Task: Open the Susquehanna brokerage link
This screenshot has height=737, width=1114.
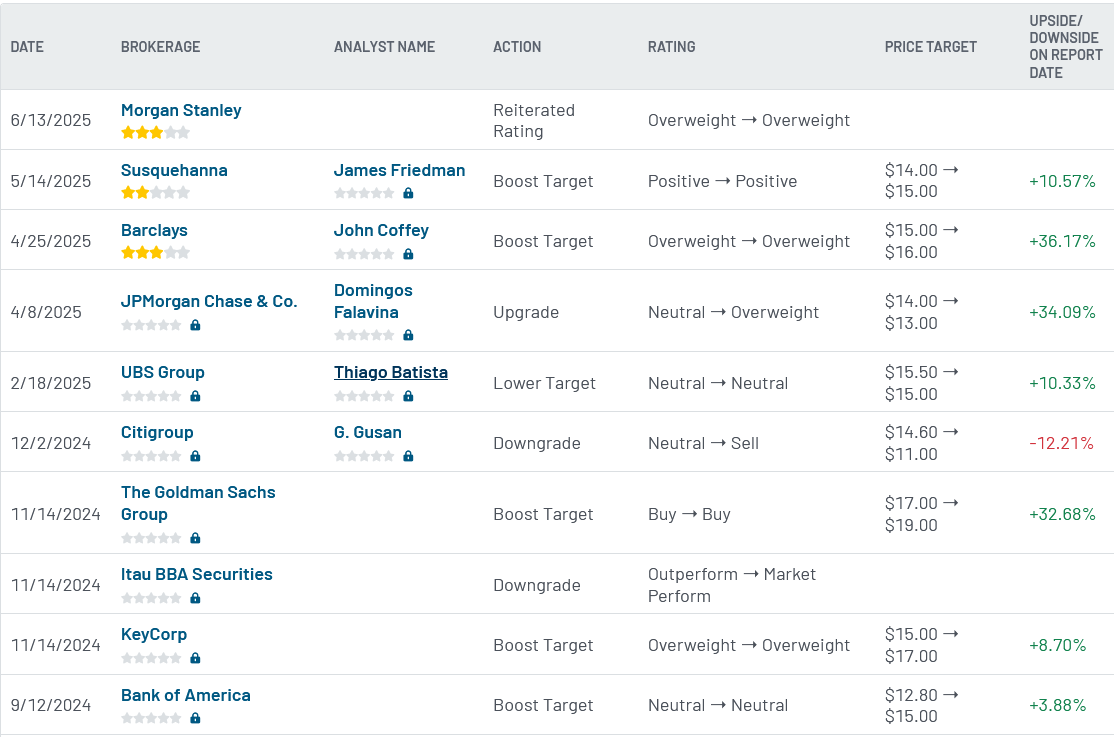Action: (x=174, y=171)
